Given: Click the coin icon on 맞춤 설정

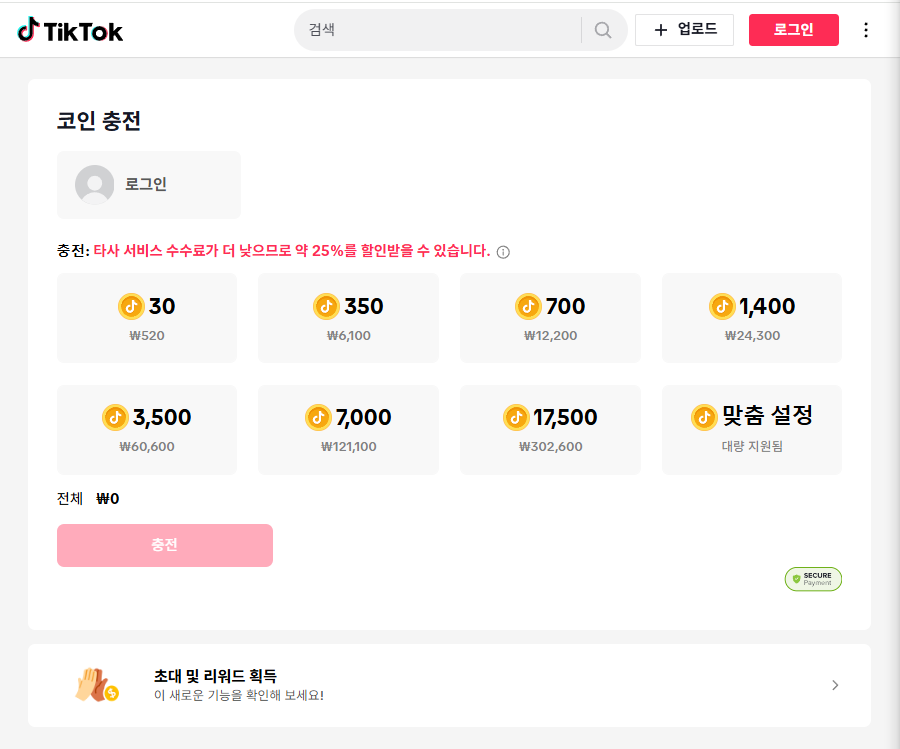Looking at the screenshot, I should pyautogui.click(x=704, y=417).
